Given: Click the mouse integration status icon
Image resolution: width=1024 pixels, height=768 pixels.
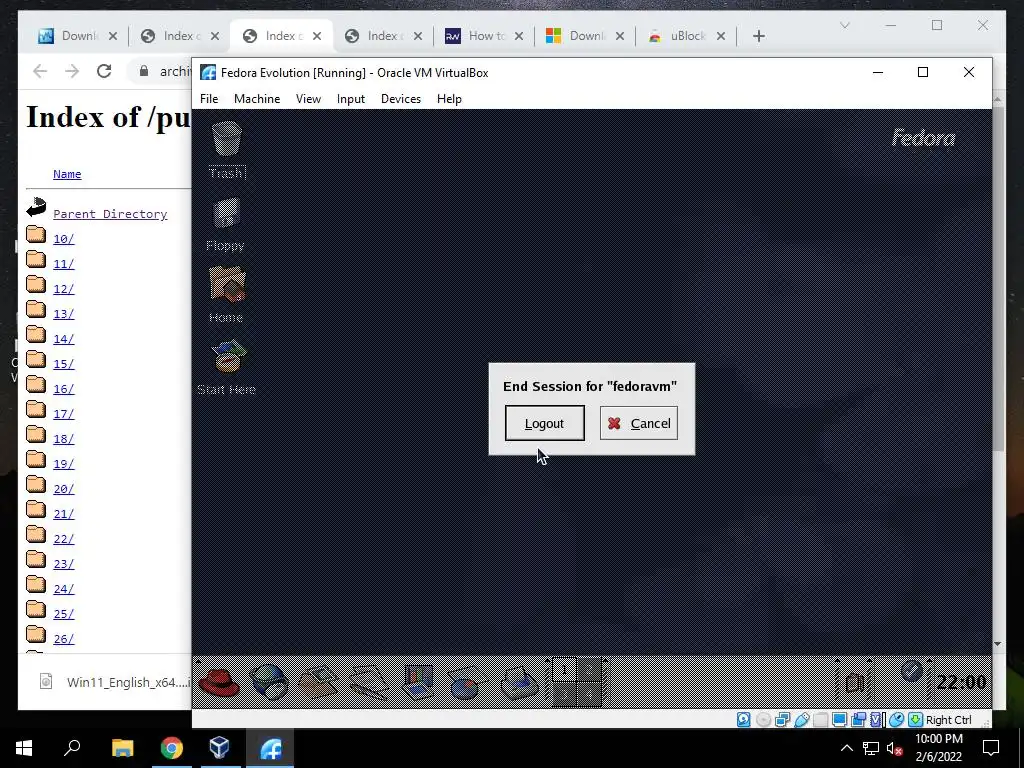Looking at the screenshot, I should (896, 720).
